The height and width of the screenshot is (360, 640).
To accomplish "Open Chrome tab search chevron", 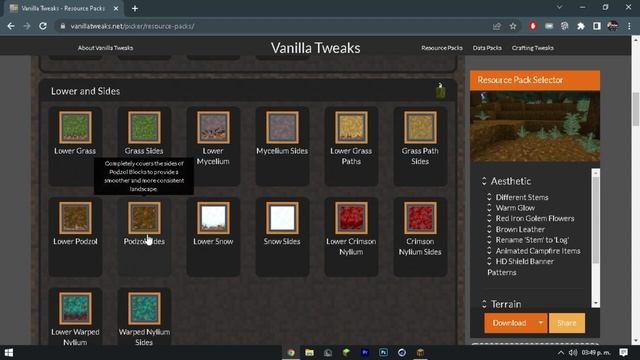I will pyautogui.click(x=560, y=7).
